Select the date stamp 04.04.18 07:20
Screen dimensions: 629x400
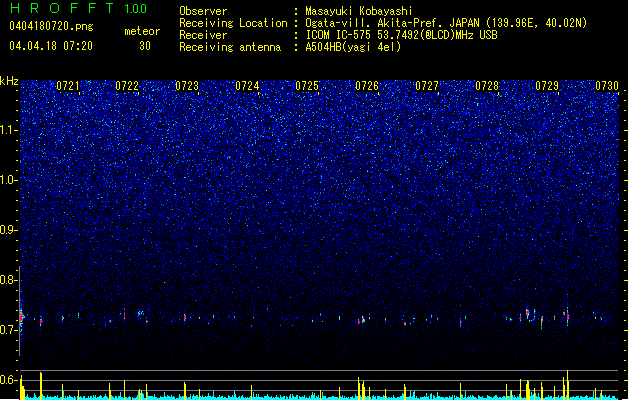[51, 46]
